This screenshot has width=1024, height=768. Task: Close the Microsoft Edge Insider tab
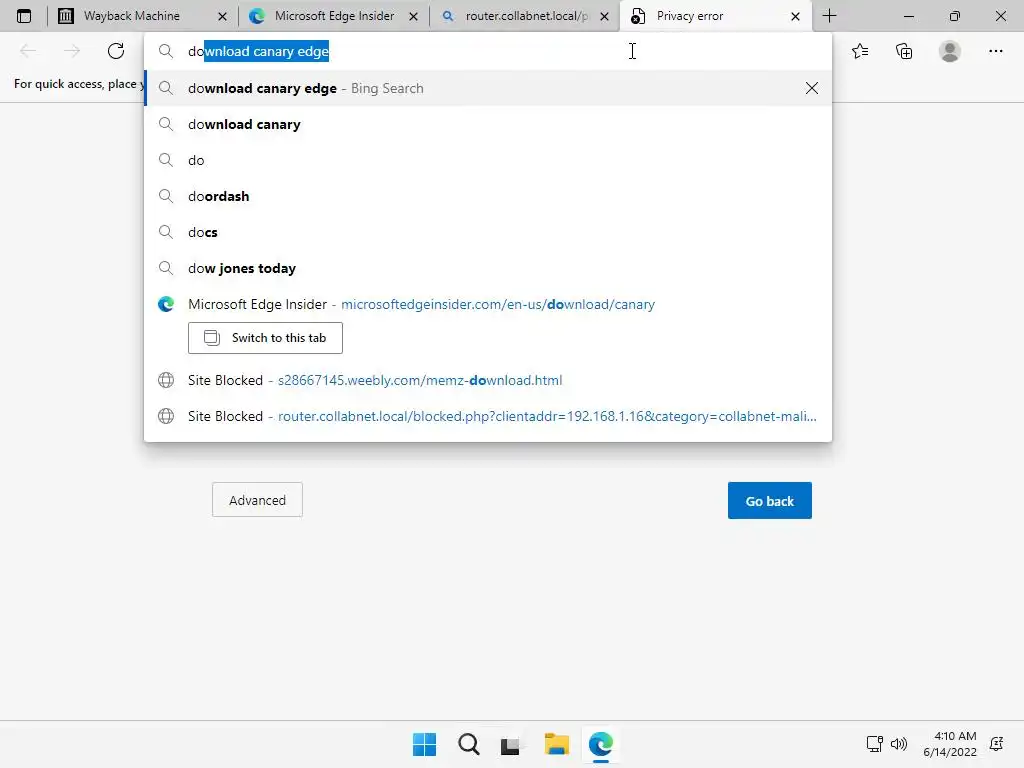tap(413, 16)
